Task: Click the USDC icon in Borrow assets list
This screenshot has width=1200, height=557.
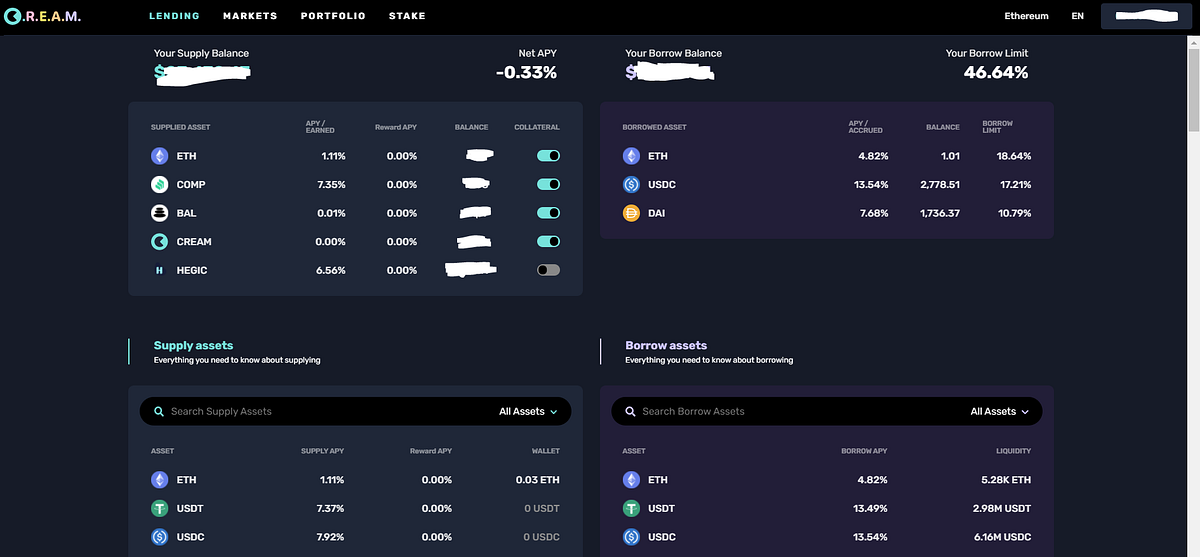Action: [631, 537]
